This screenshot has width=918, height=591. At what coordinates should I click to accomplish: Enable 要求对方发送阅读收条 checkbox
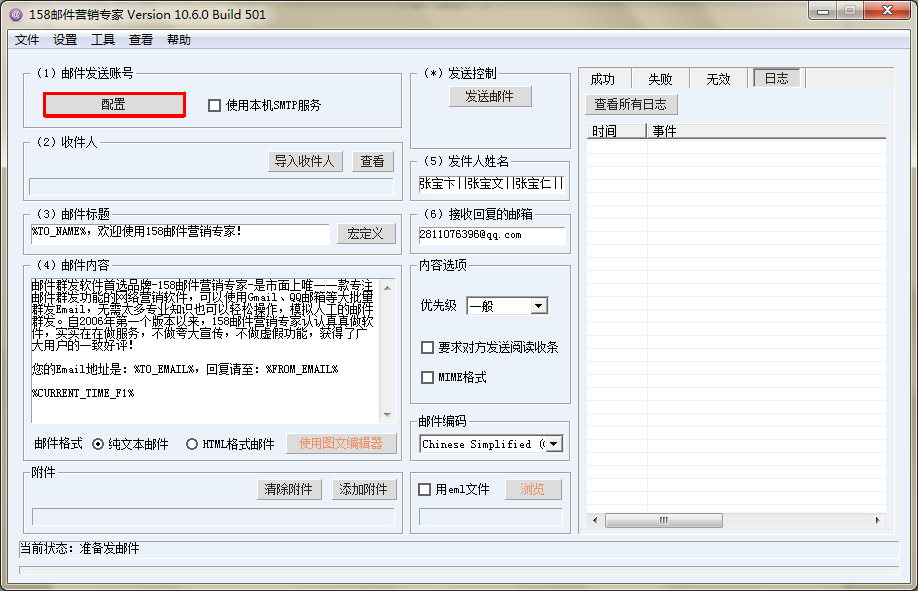pos(427,347)
